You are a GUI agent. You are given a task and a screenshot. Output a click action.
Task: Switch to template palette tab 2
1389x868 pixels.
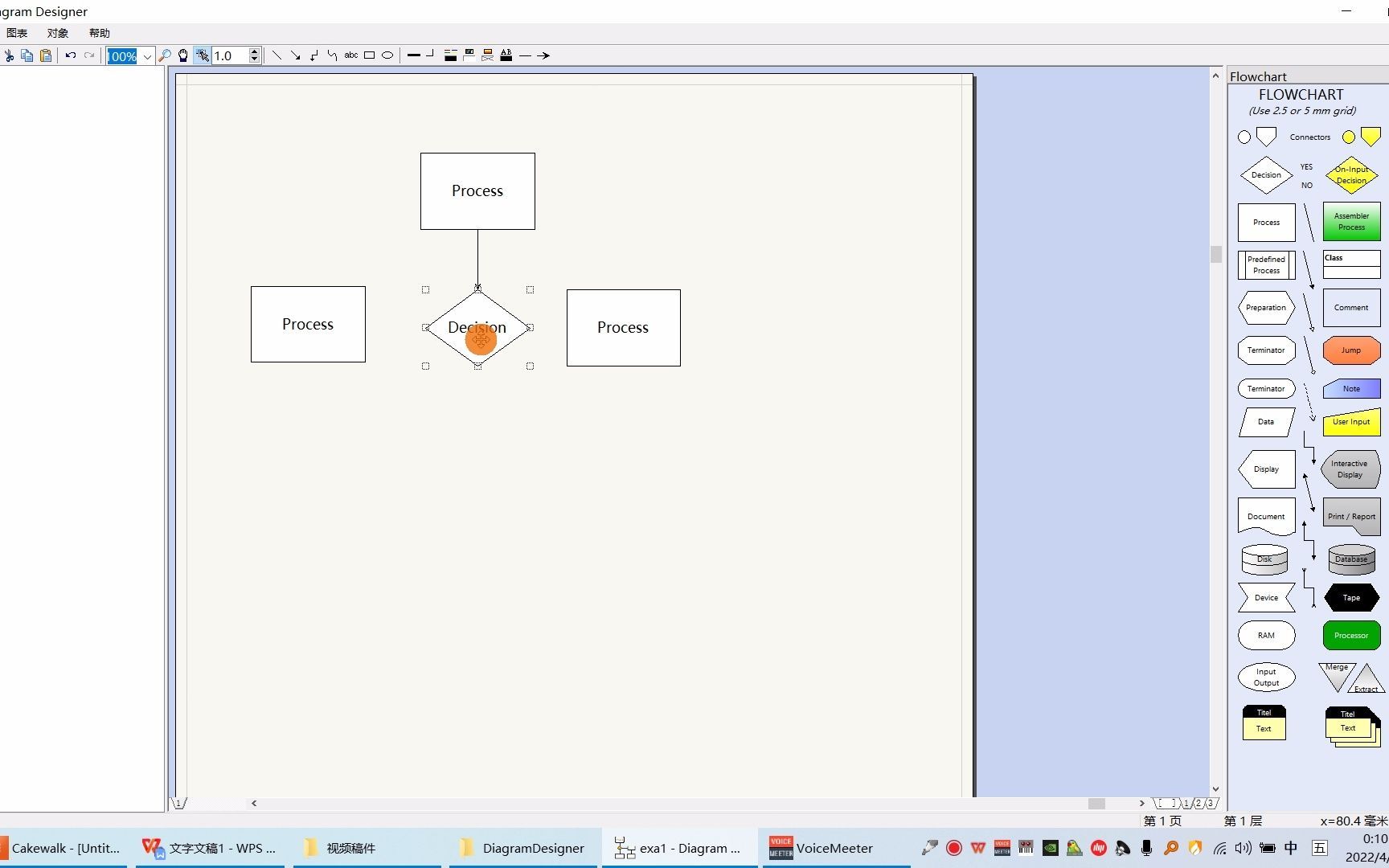(x=1198, y=803)
